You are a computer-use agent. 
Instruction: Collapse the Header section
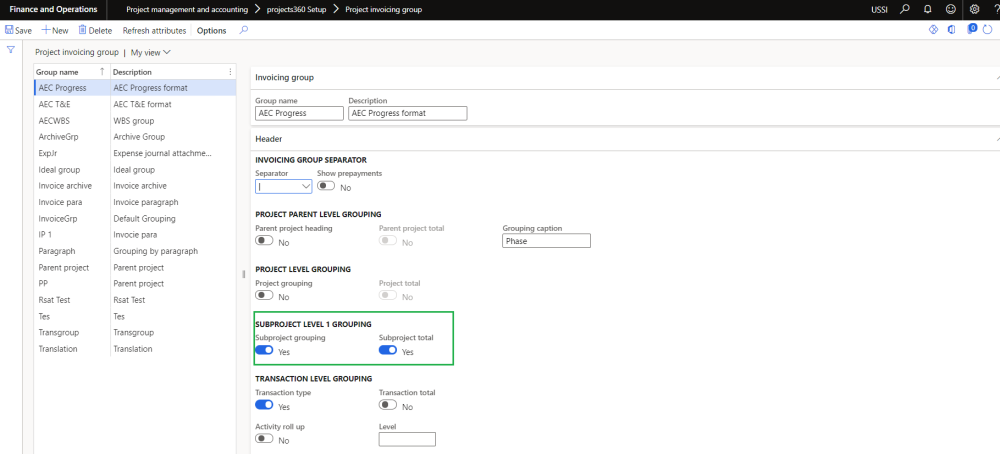pyautogui.click(x=996, y=138)
